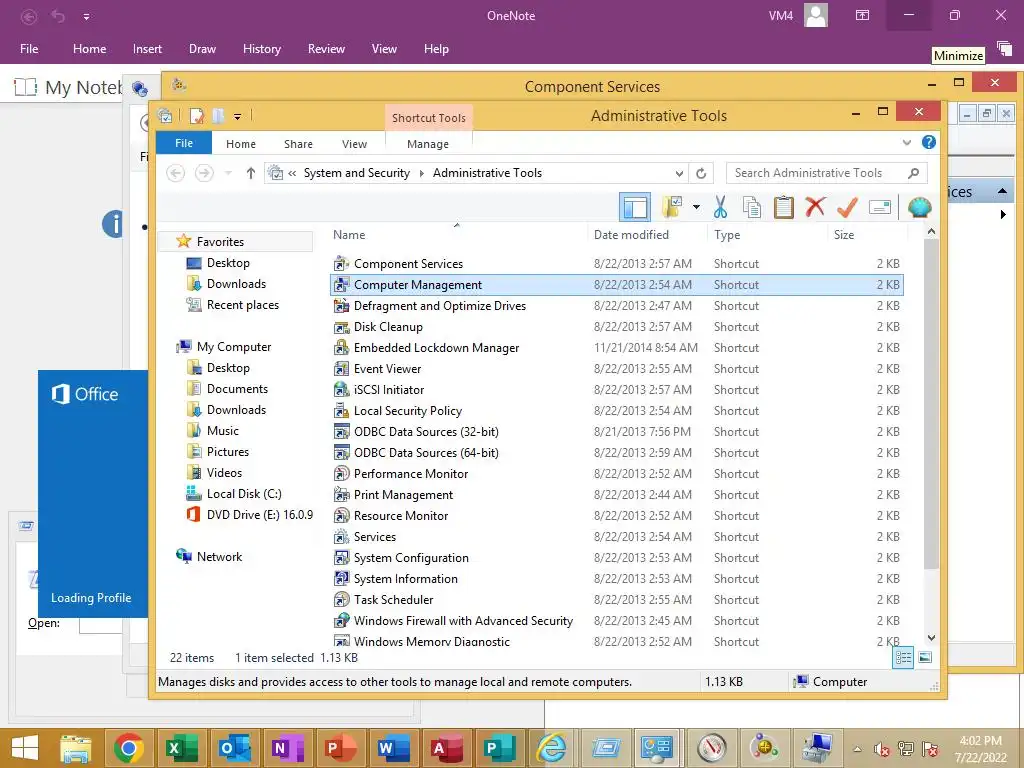Select the Component Services shortcut
The width and height of the screenshot is (1024, 768).
coord(617,264)
